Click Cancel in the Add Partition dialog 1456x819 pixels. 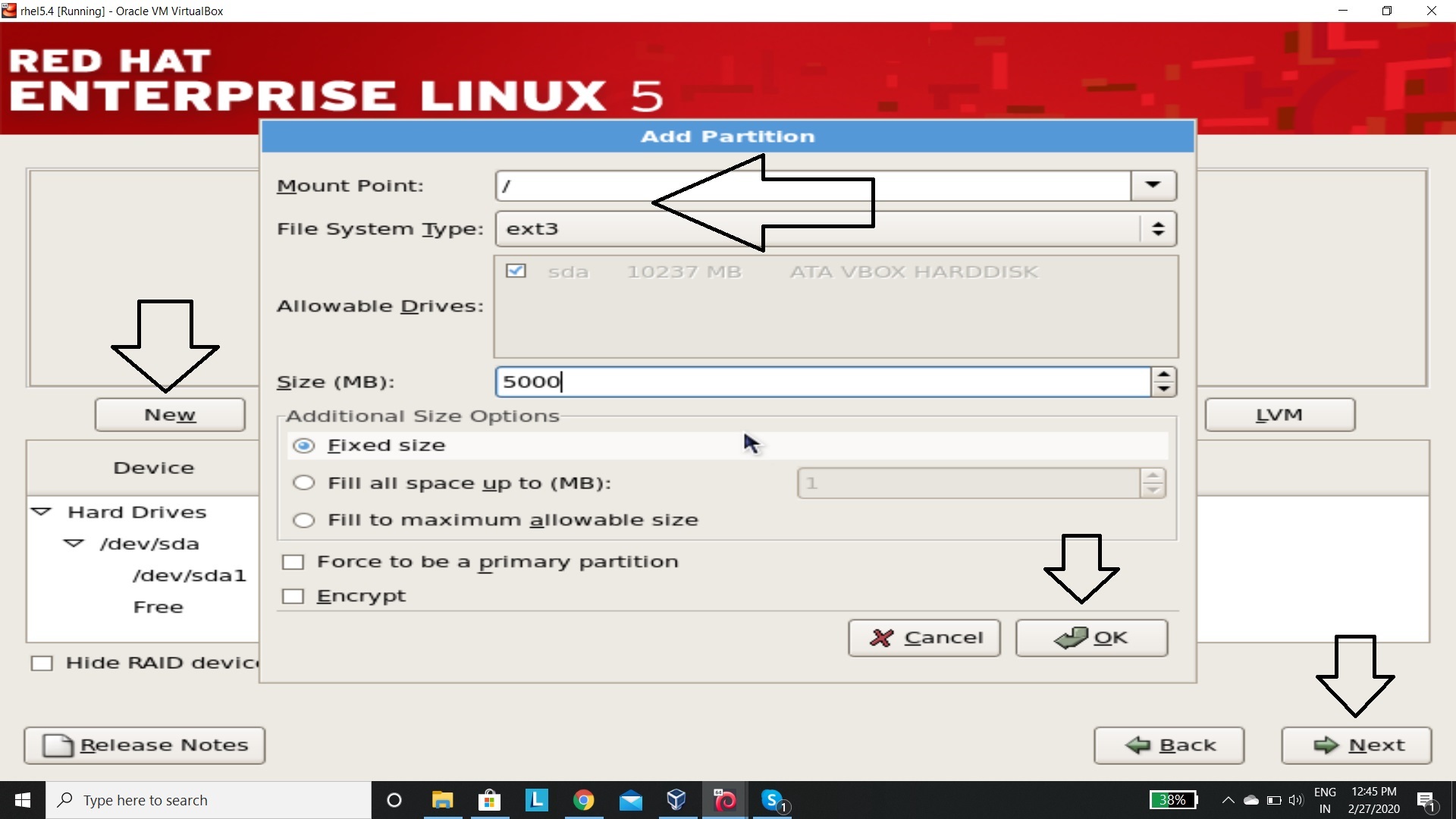tap(924, 638)
